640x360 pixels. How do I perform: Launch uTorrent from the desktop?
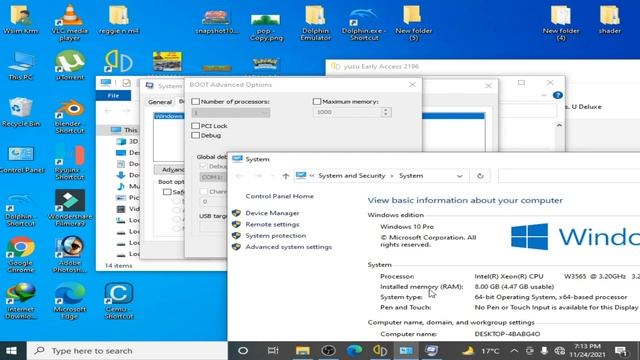pyautogui.click(x=70, y=65)
